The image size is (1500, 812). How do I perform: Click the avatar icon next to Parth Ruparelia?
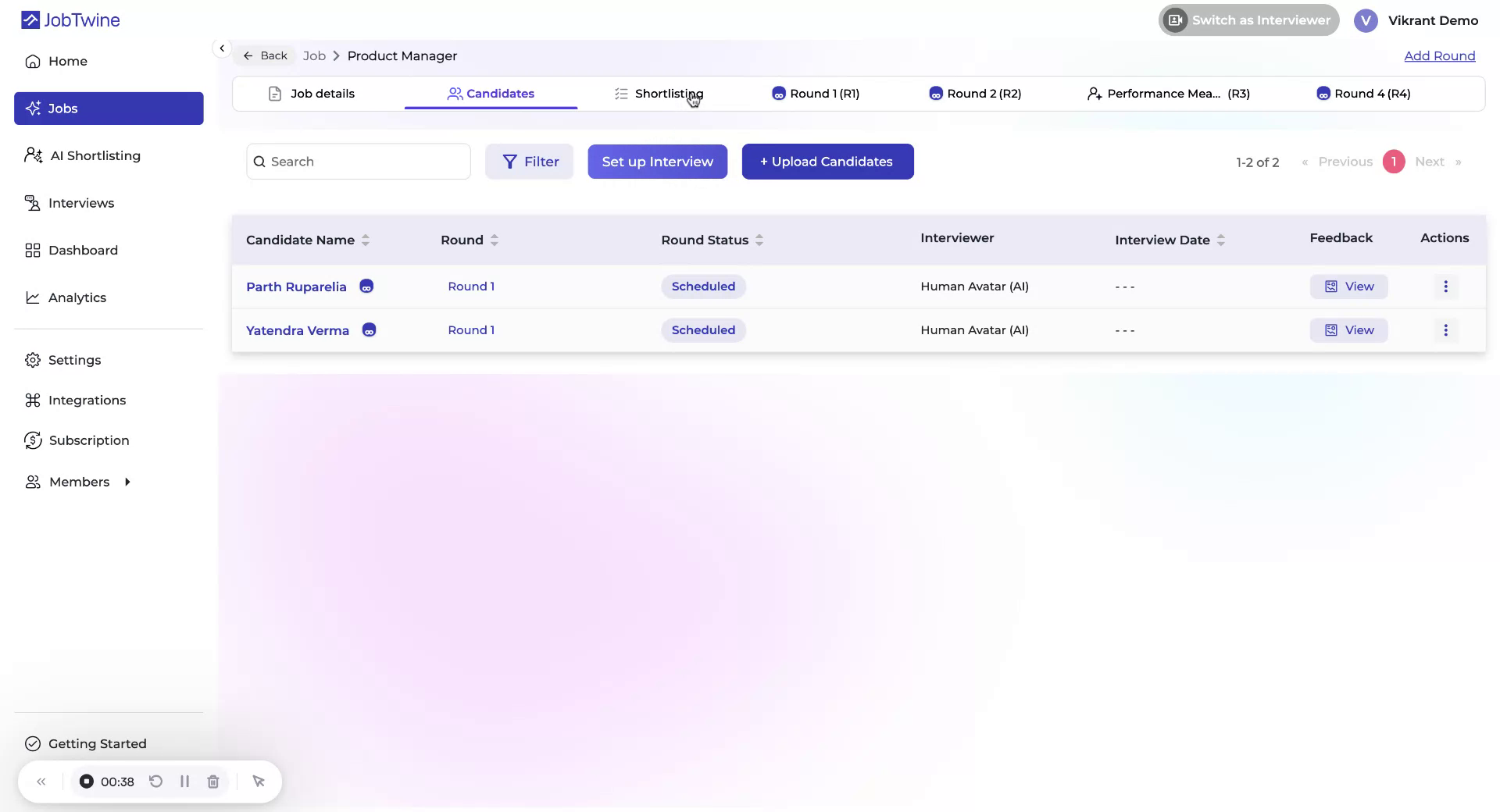[366, 287]
